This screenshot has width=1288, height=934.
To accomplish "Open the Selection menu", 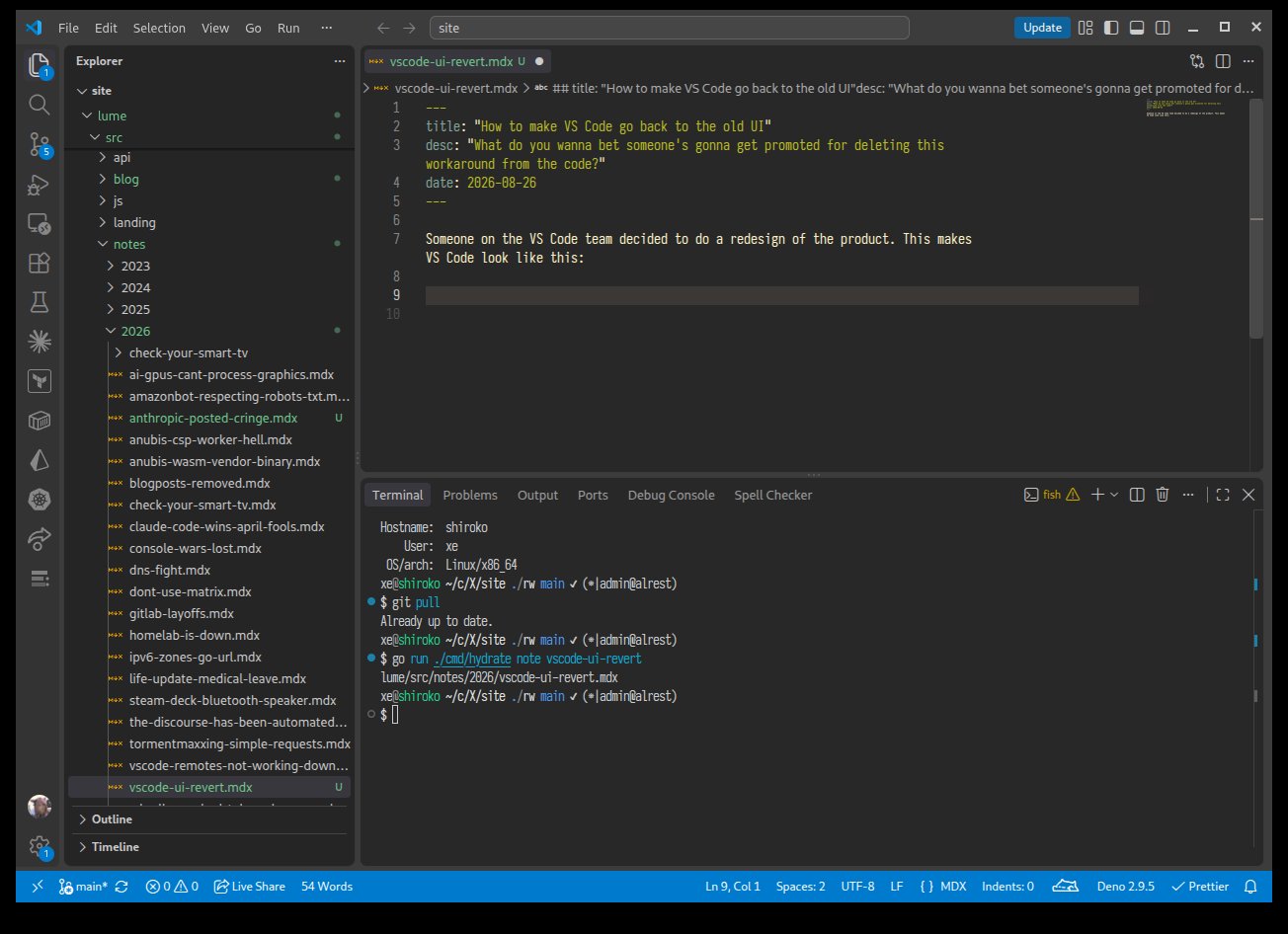I will (x=159, y=28).
